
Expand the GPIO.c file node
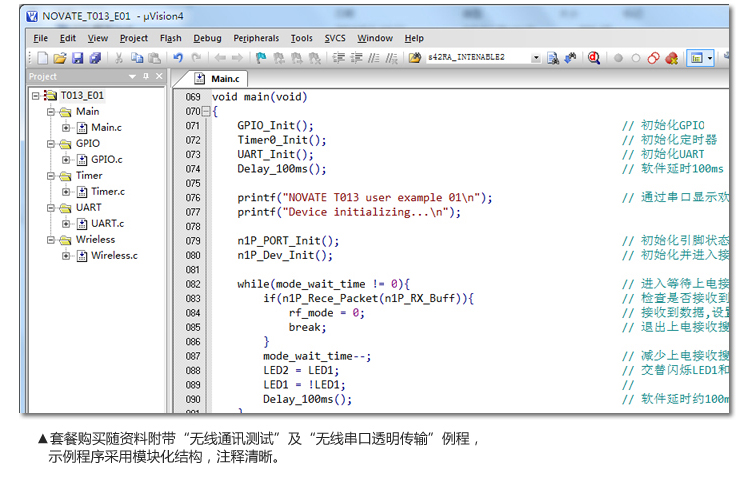pyautogui.click(x=66, y=160)
